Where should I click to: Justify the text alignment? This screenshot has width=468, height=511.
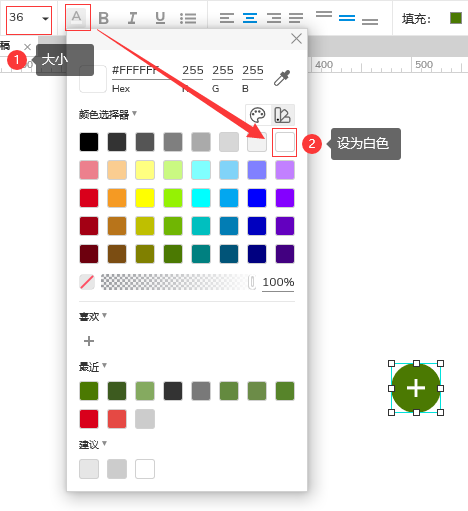click(296, 18)
